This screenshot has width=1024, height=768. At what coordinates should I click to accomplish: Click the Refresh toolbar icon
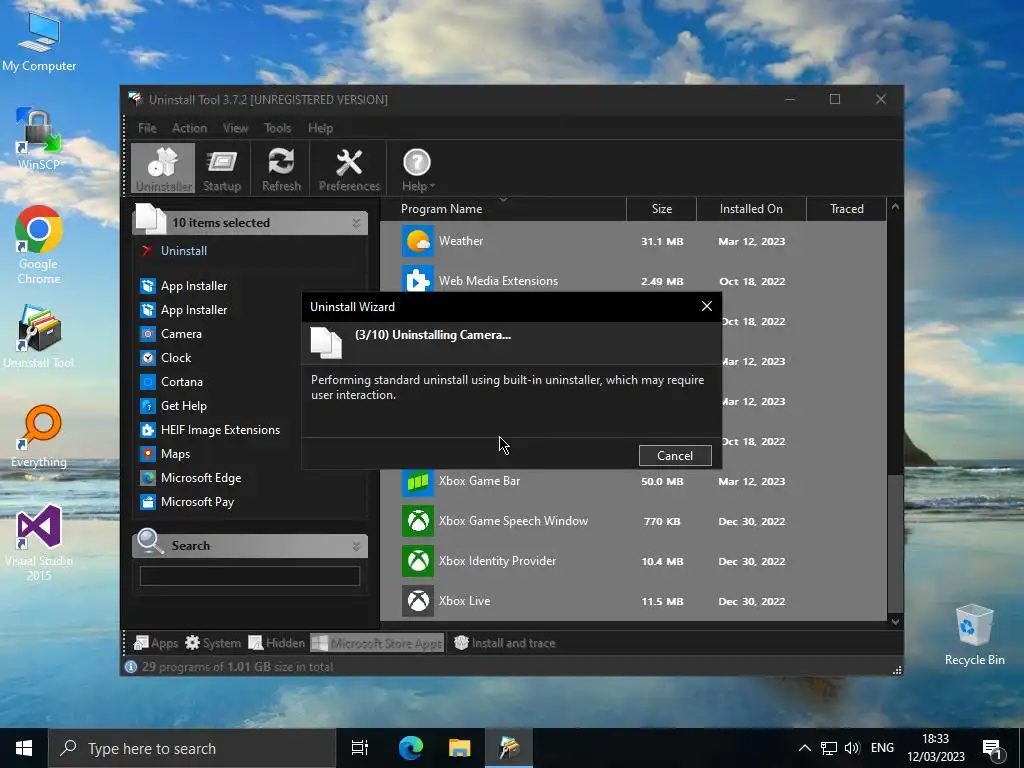tap(281, 169)
